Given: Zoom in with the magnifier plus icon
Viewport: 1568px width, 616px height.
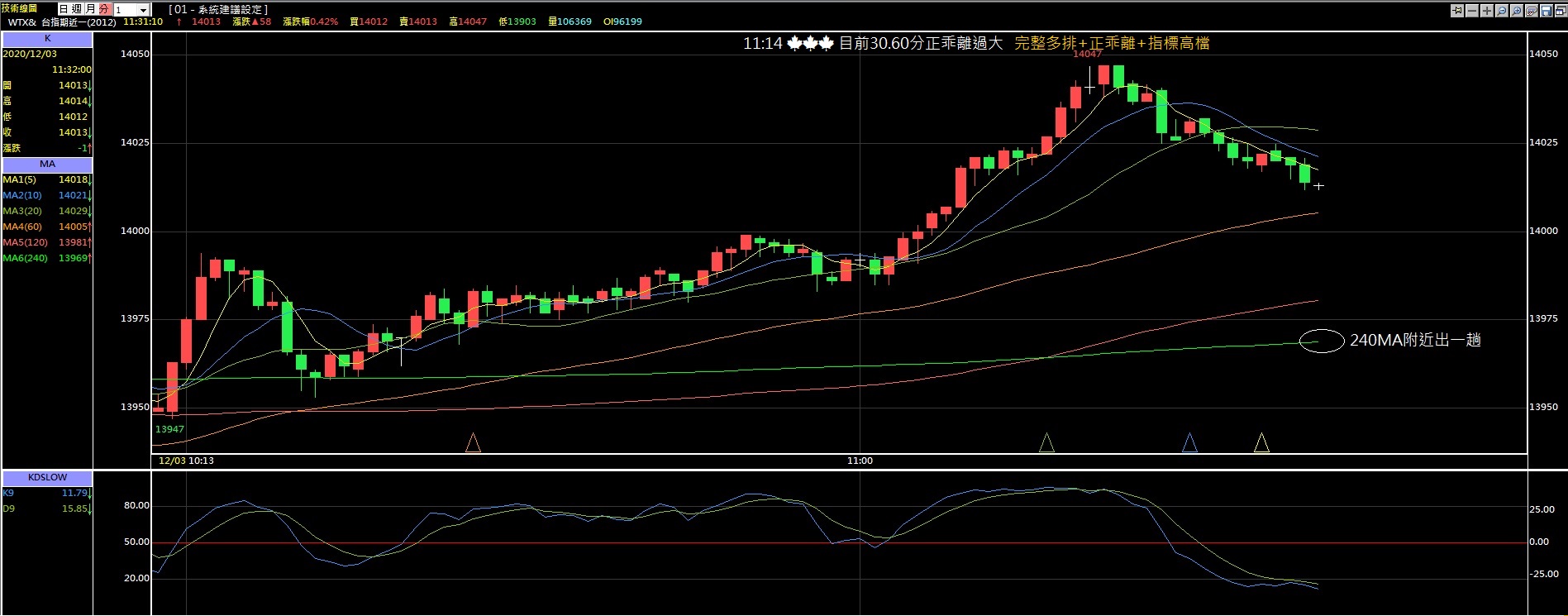Looking at the screenshot, I should pyautogui.click(x=1517, y=11).
